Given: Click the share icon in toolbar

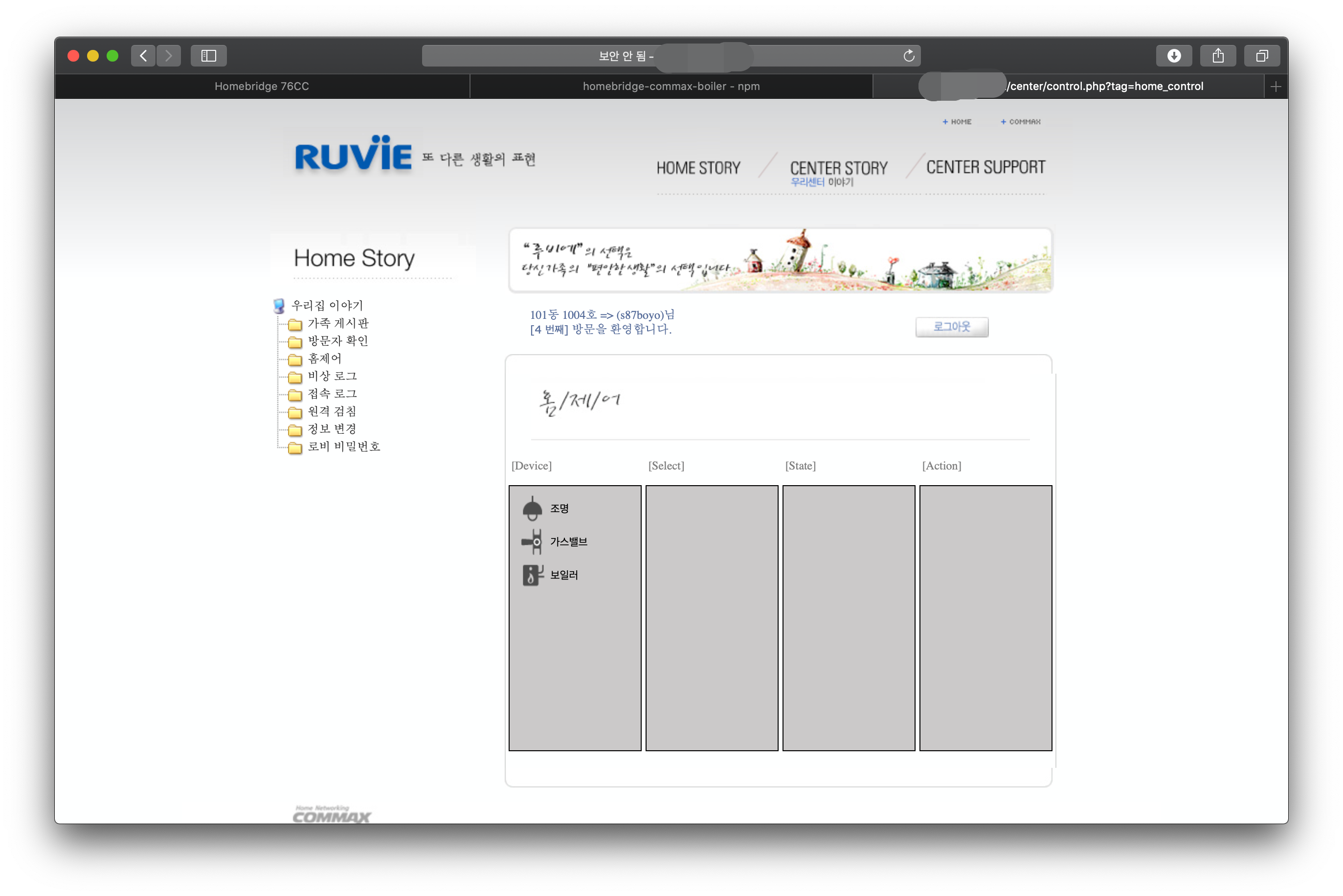Looking at the screenshot, I should point(1217,55).
